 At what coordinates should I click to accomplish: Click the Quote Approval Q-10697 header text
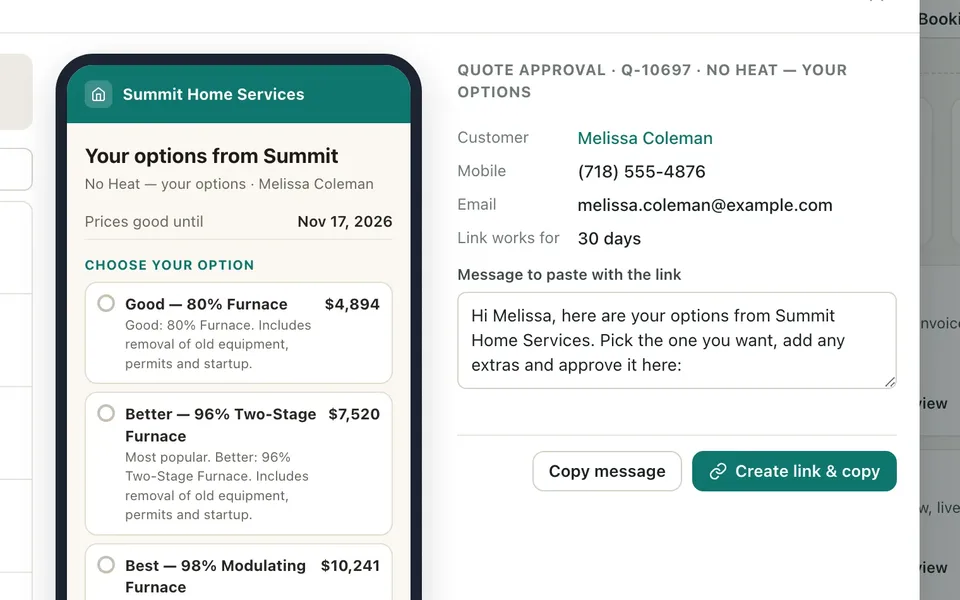(652, 81)
